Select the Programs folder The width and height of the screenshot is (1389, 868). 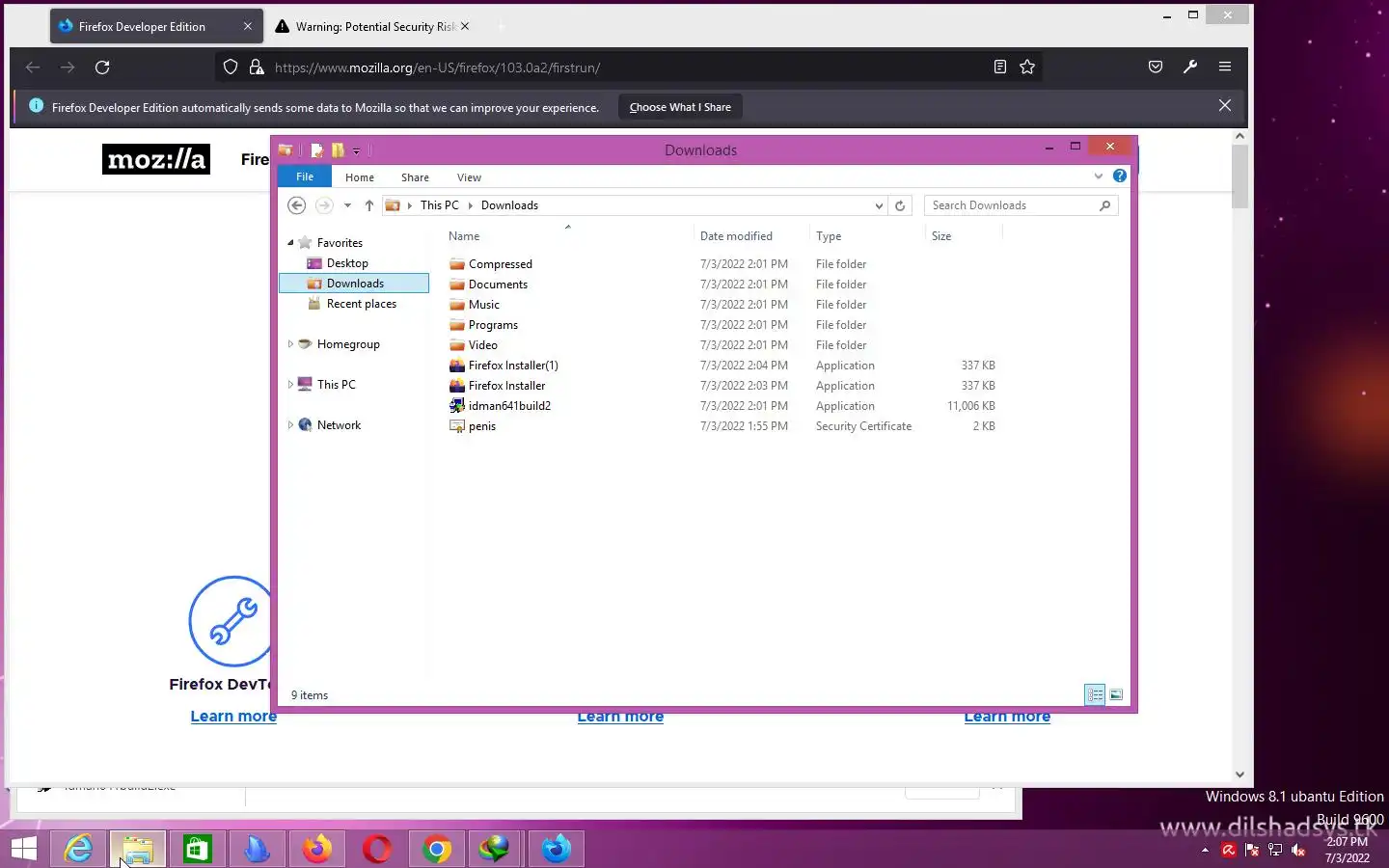(x=493, y=325)
